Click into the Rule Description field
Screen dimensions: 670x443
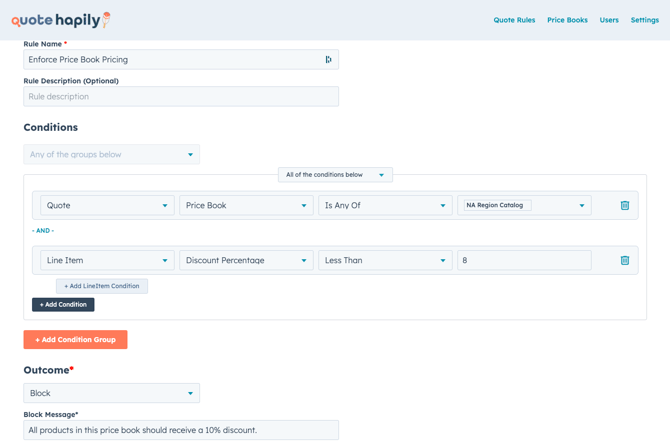pos(181,97)
